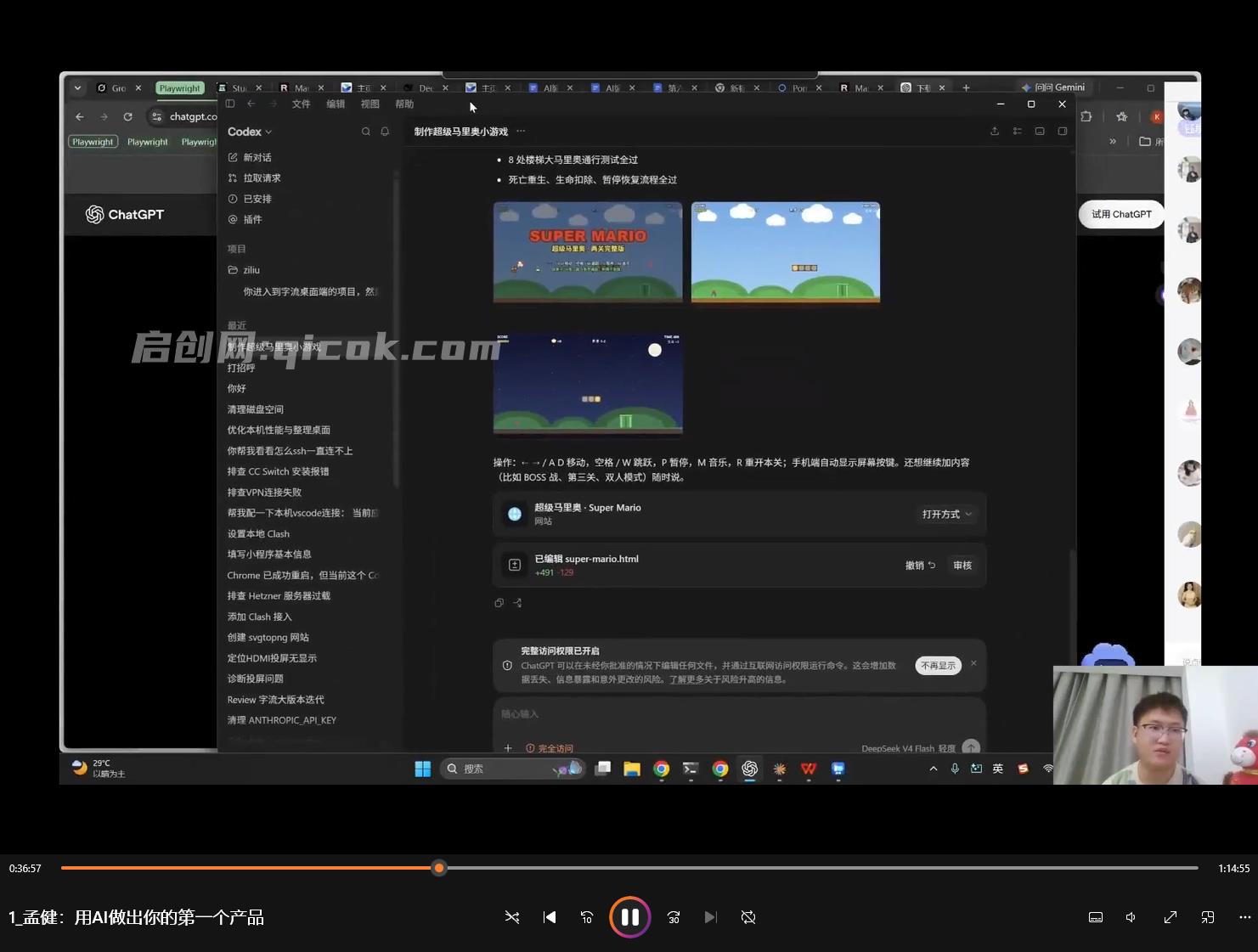Send the message with the arrow button
Viewport: 1258px width, 952px height.
click(x=971, y=747)
